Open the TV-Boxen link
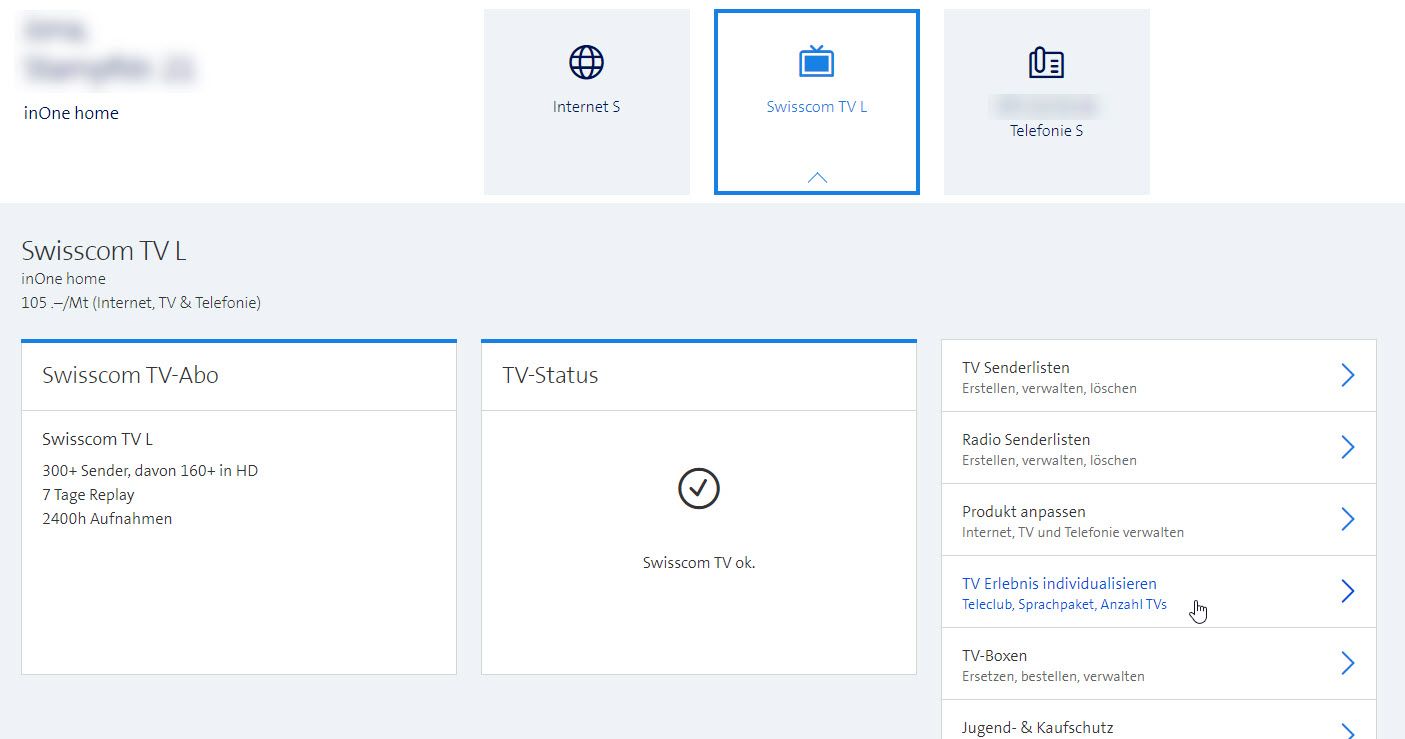Image resolution: width=1405 pixels, height=739 pixels. 994,655
